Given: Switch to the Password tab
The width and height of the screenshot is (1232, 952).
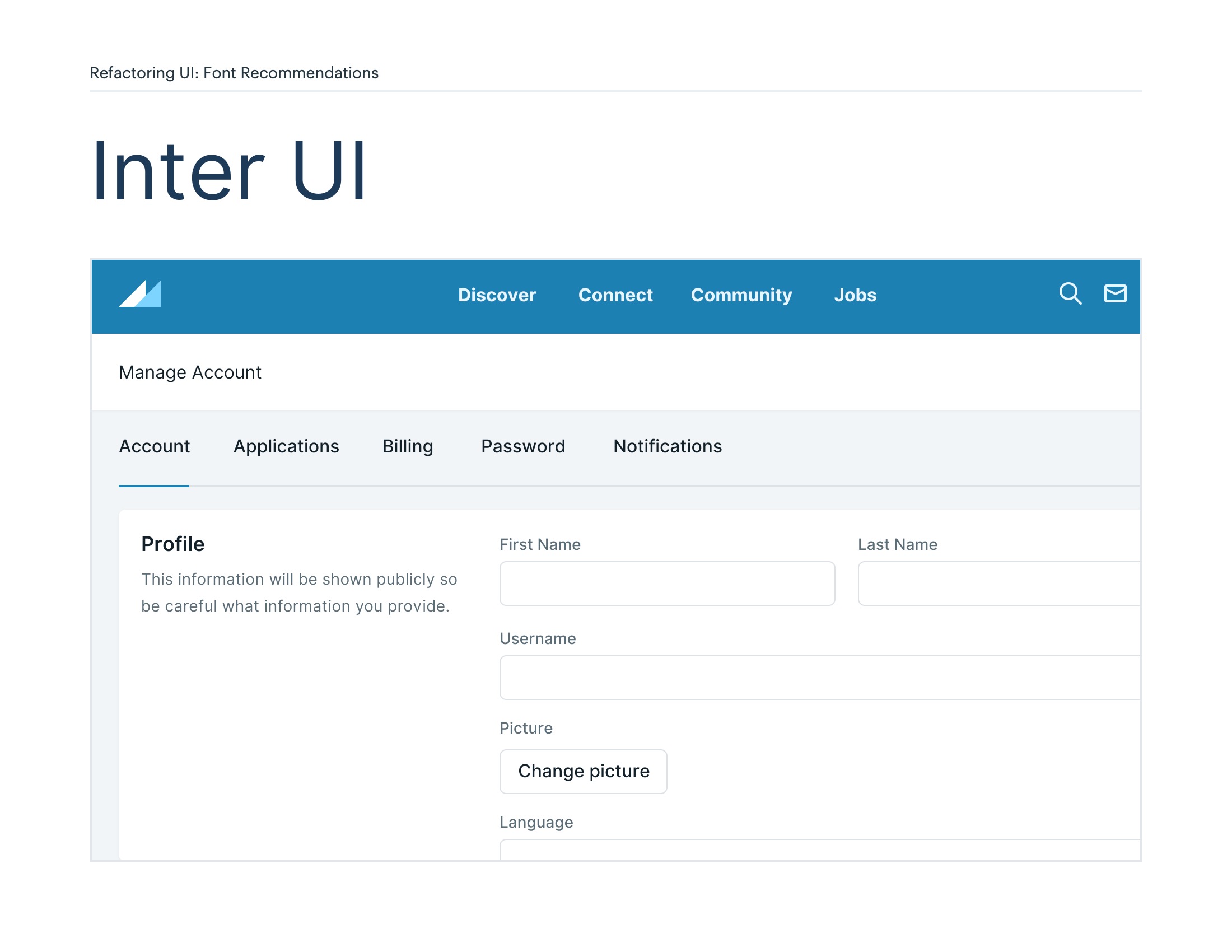Looking at the screenshot, I should point(522,446).
